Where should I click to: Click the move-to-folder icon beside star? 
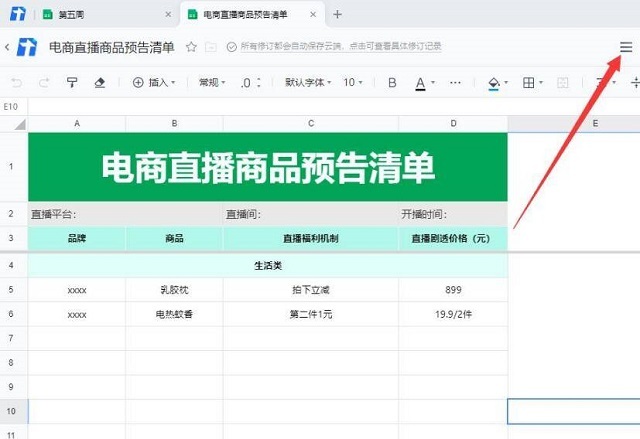pyautogui.click(x=210, y=47)
